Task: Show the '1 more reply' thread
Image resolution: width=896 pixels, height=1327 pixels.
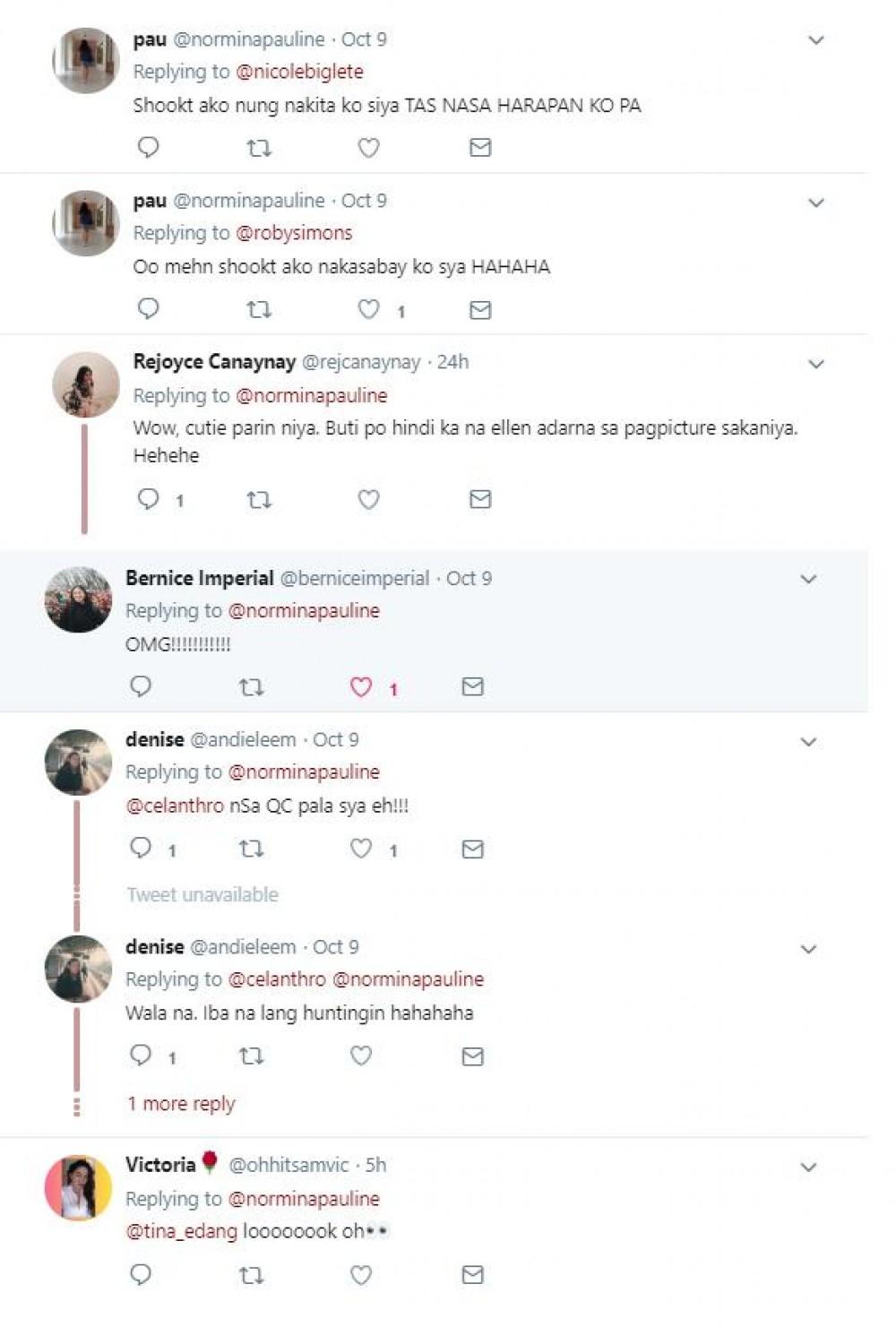Action: (x=181, y=1104)
